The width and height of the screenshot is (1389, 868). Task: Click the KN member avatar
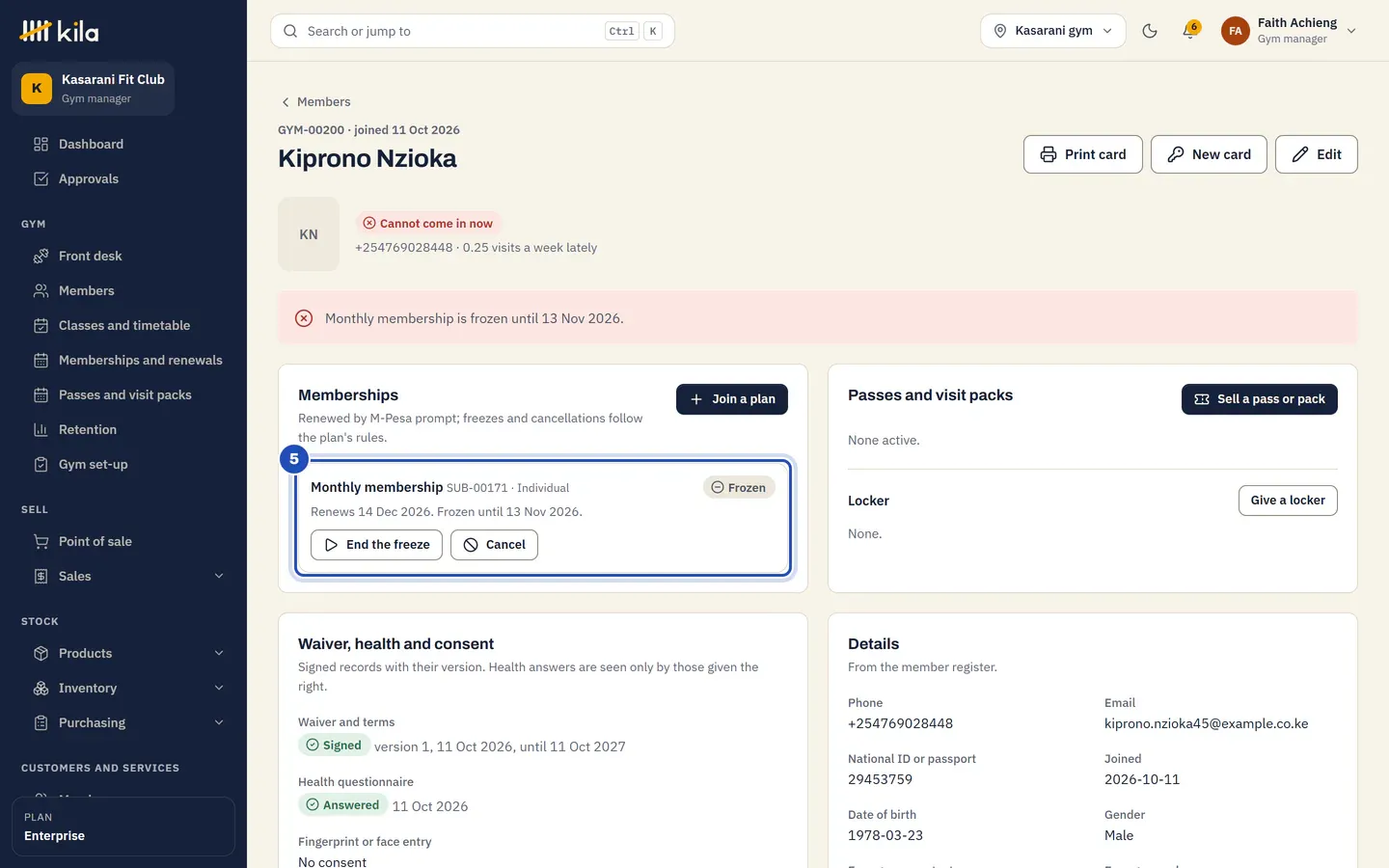click(309, 234)
